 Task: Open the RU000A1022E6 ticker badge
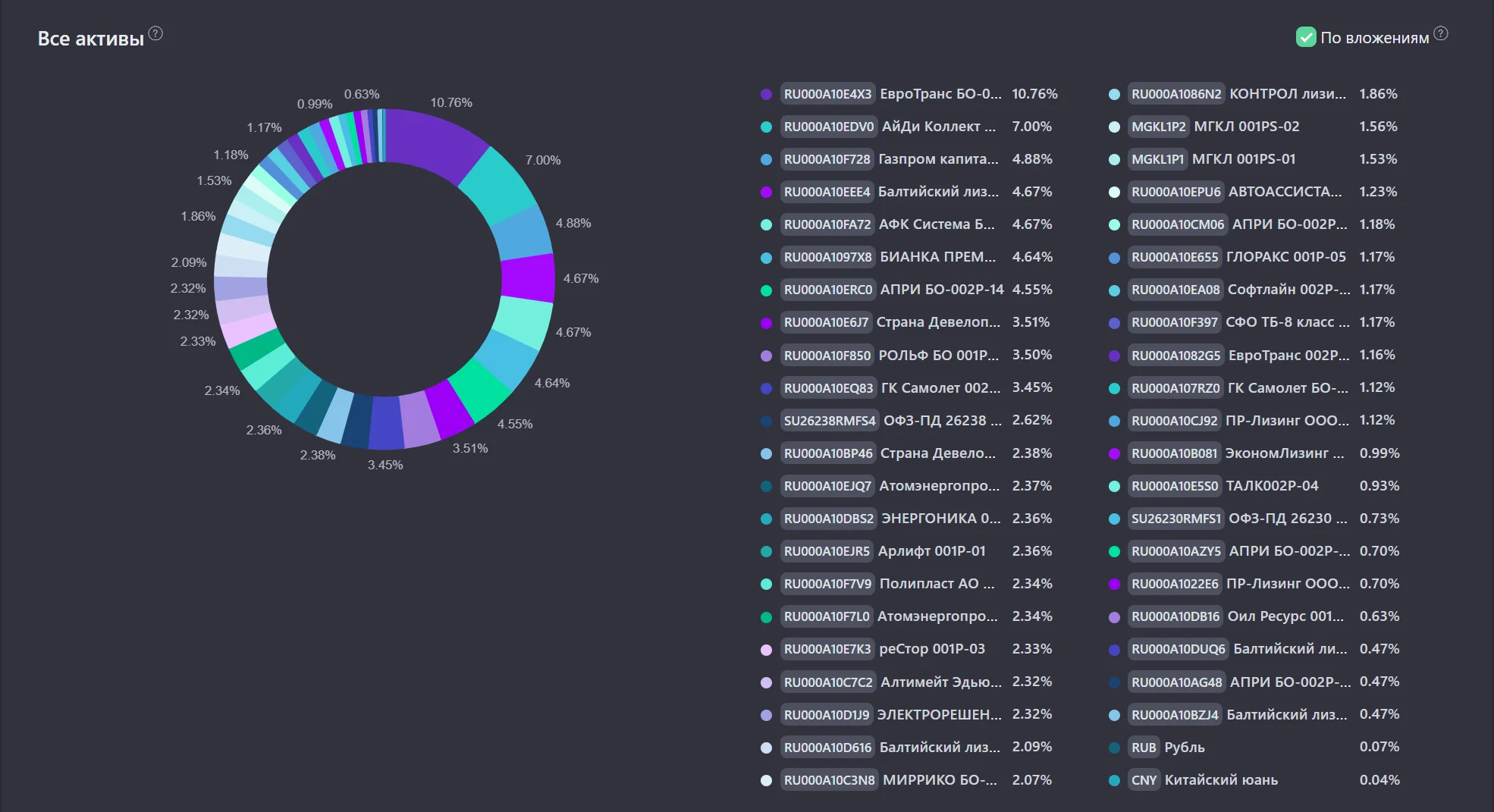tap(1175, 584)
